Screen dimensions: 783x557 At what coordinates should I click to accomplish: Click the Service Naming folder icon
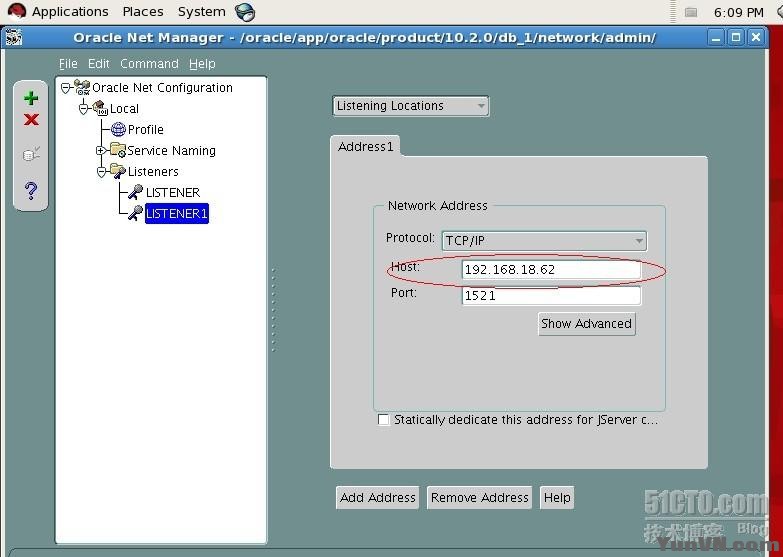click(x=118, y=150)
